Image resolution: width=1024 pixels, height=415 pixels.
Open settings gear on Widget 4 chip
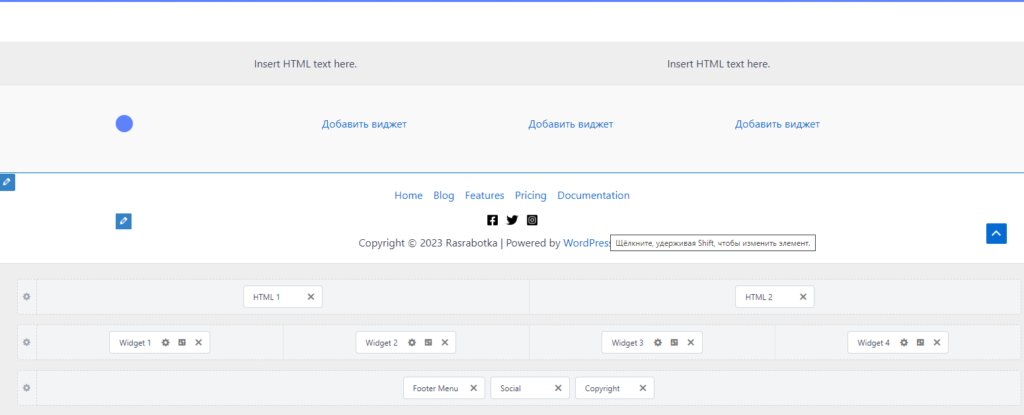[904, 342]
